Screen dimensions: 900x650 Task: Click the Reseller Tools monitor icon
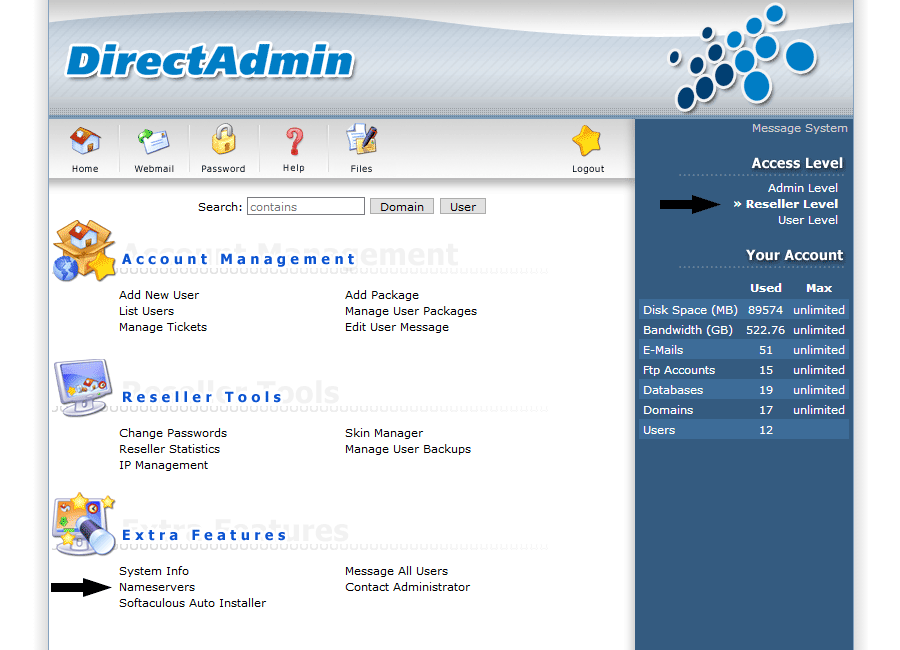point(83,387)
